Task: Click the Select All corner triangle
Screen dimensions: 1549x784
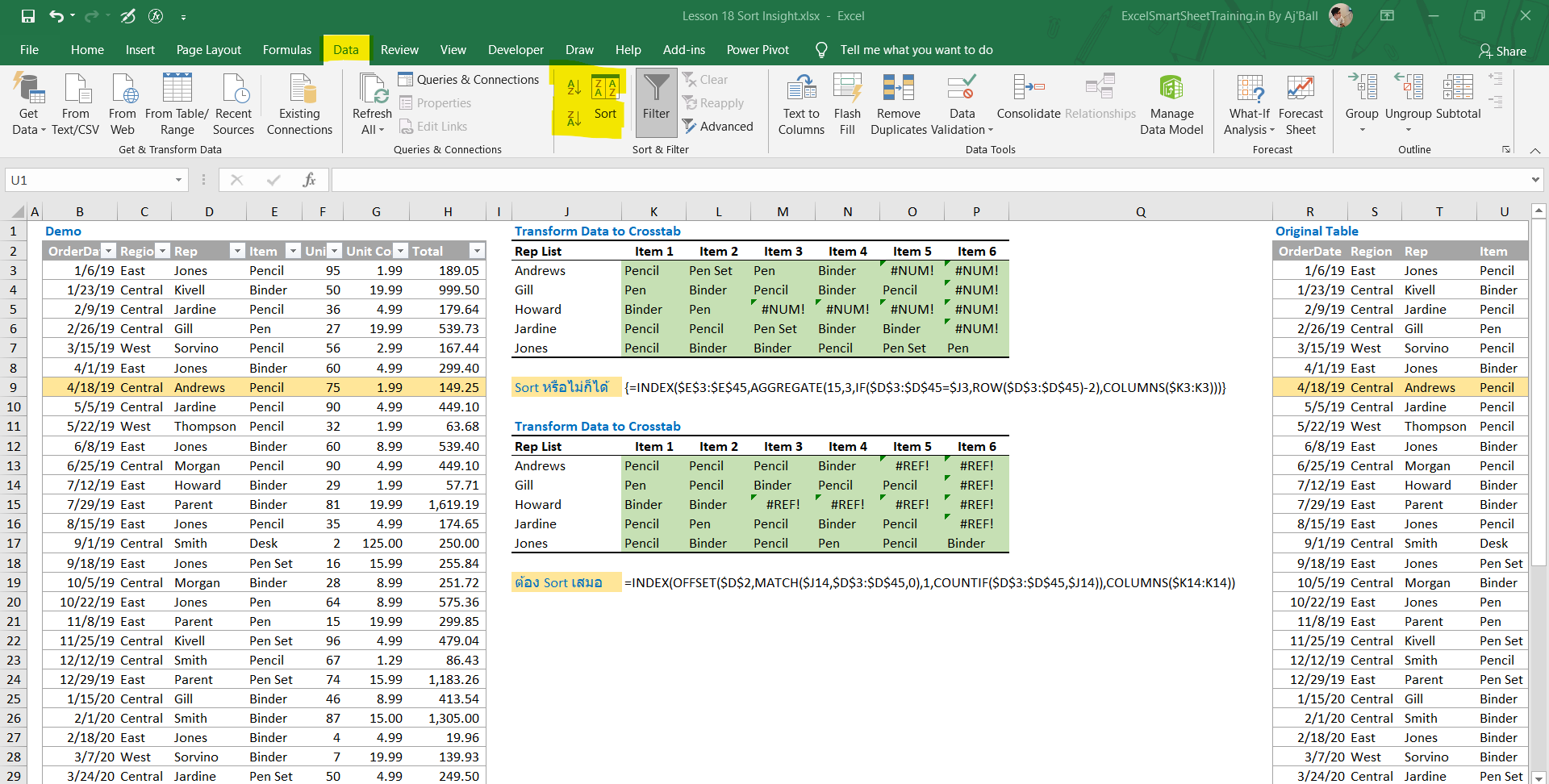Action: point(17,212)
